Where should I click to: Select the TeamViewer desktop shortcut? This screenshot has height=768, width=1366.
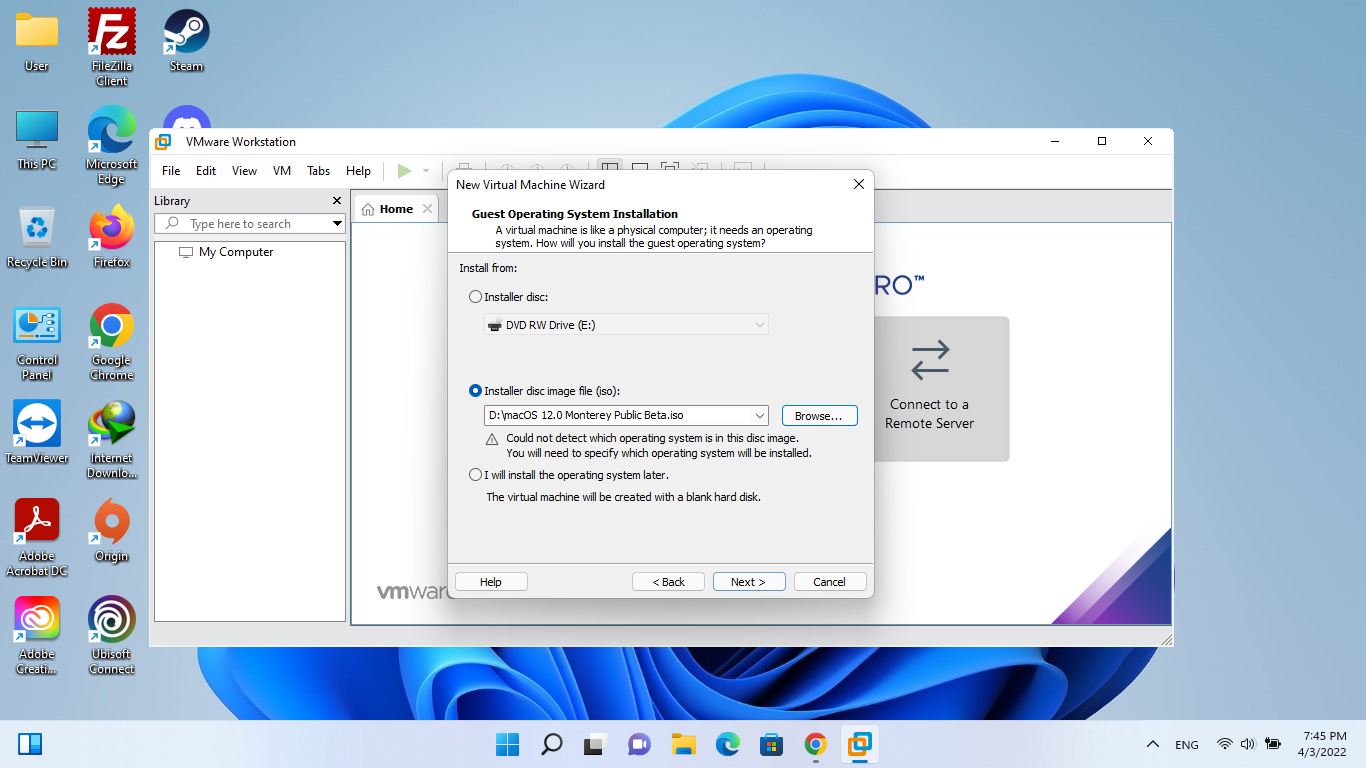click(x=37, y=433)
